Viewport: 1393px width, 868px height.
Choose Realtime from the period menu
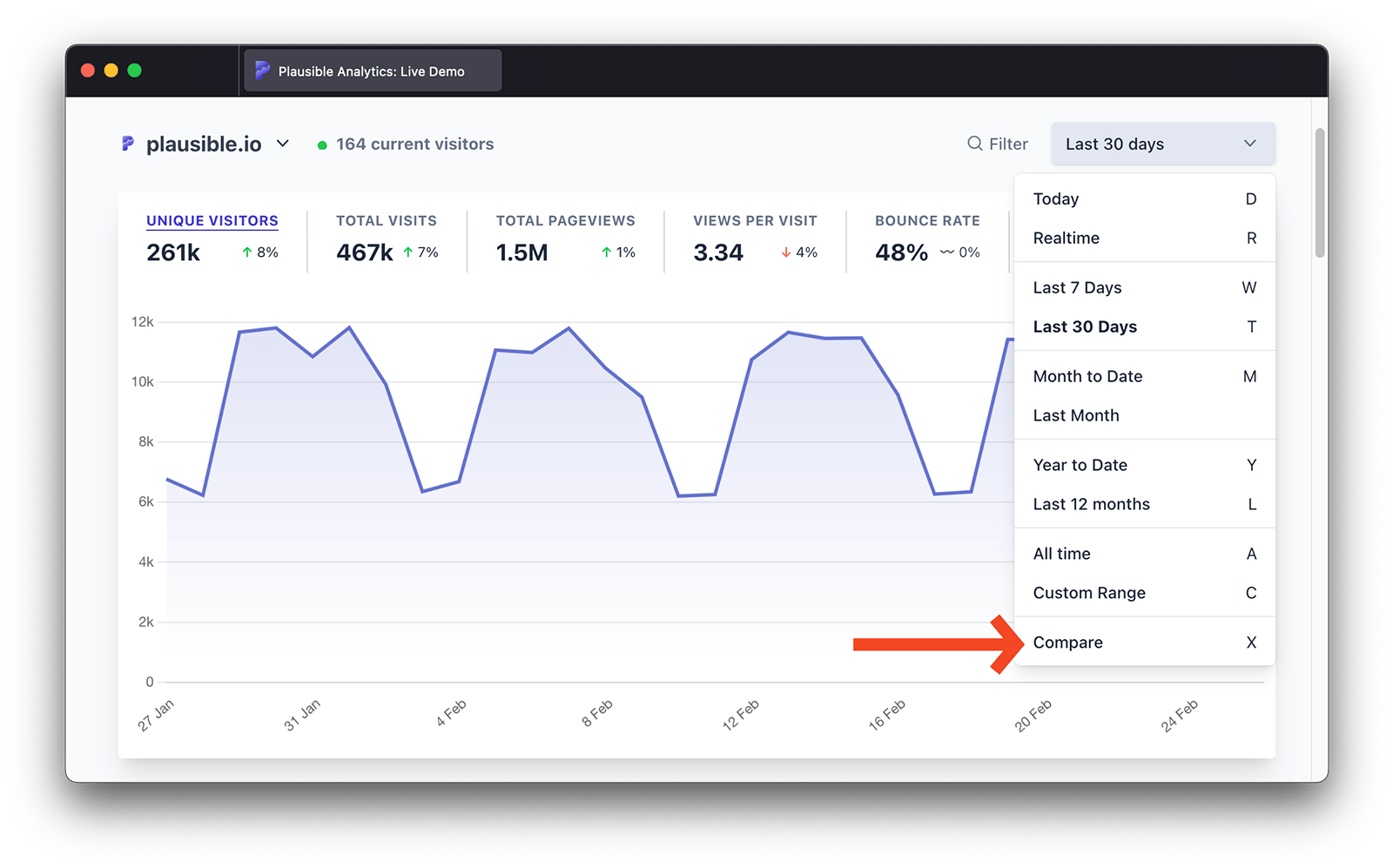pyautogui.click(x=1144, y=238)
